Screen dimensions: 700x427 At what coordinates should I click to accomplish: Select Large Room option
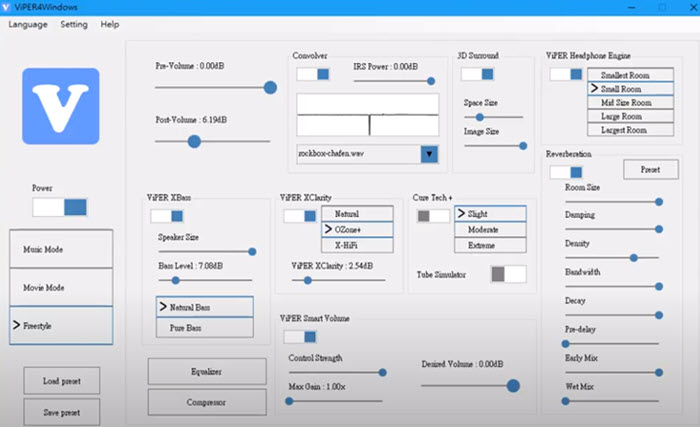(630, 116)
